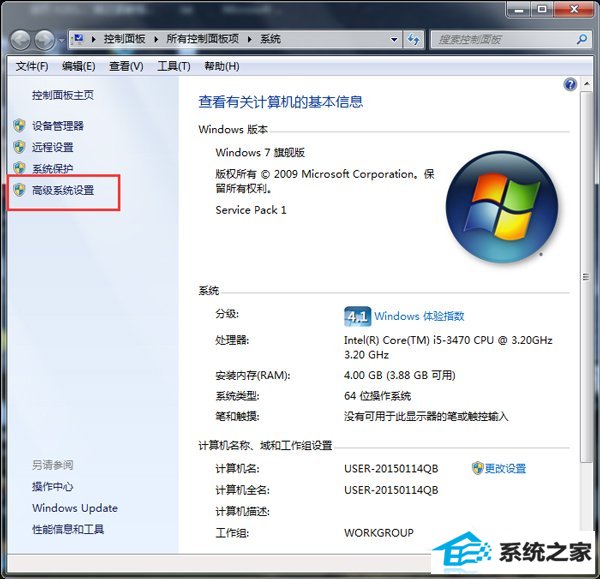Click the magnifier search icon
Image resolution: width=600 pixels, height=579 pixels.
click(582, 39)
